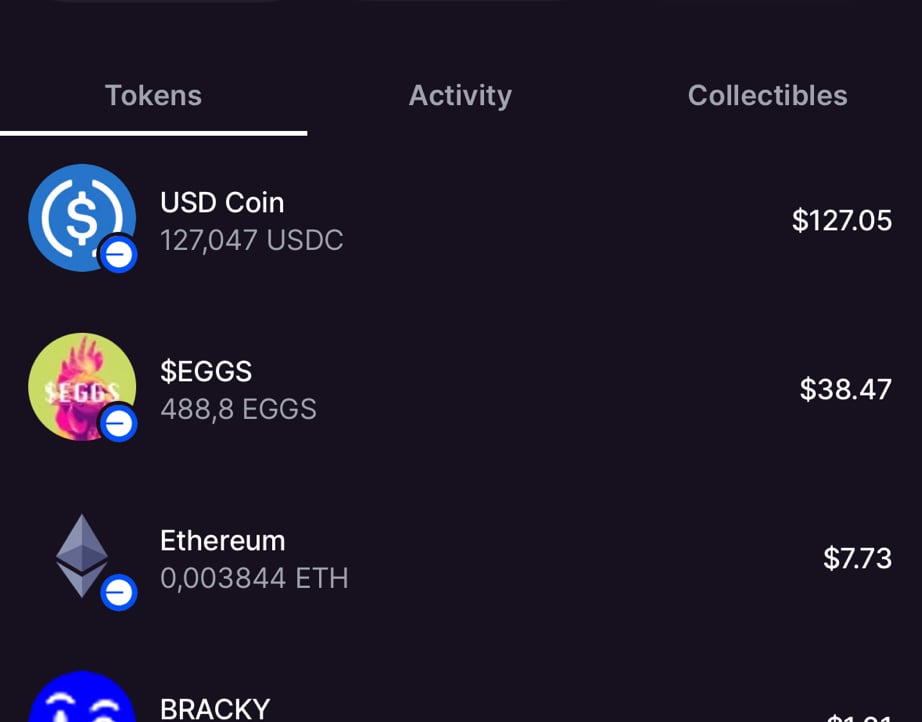The image size is (922, 722).
Task: Open the Activity tab
Action: [460, 96]
